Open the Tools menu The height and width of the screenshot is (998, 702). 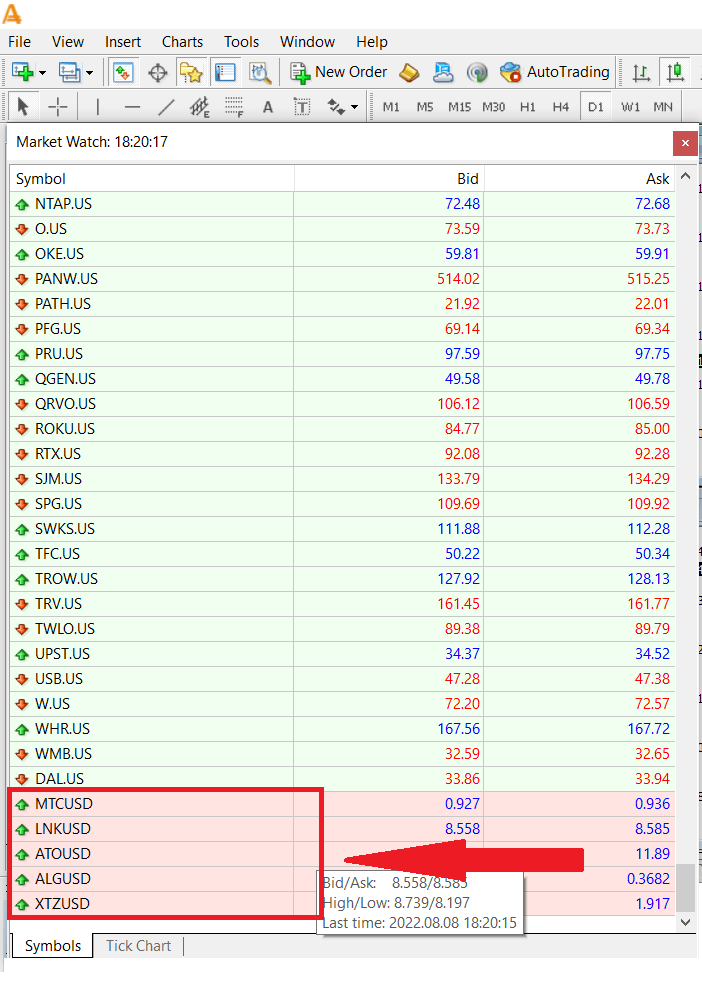[241, 42]
